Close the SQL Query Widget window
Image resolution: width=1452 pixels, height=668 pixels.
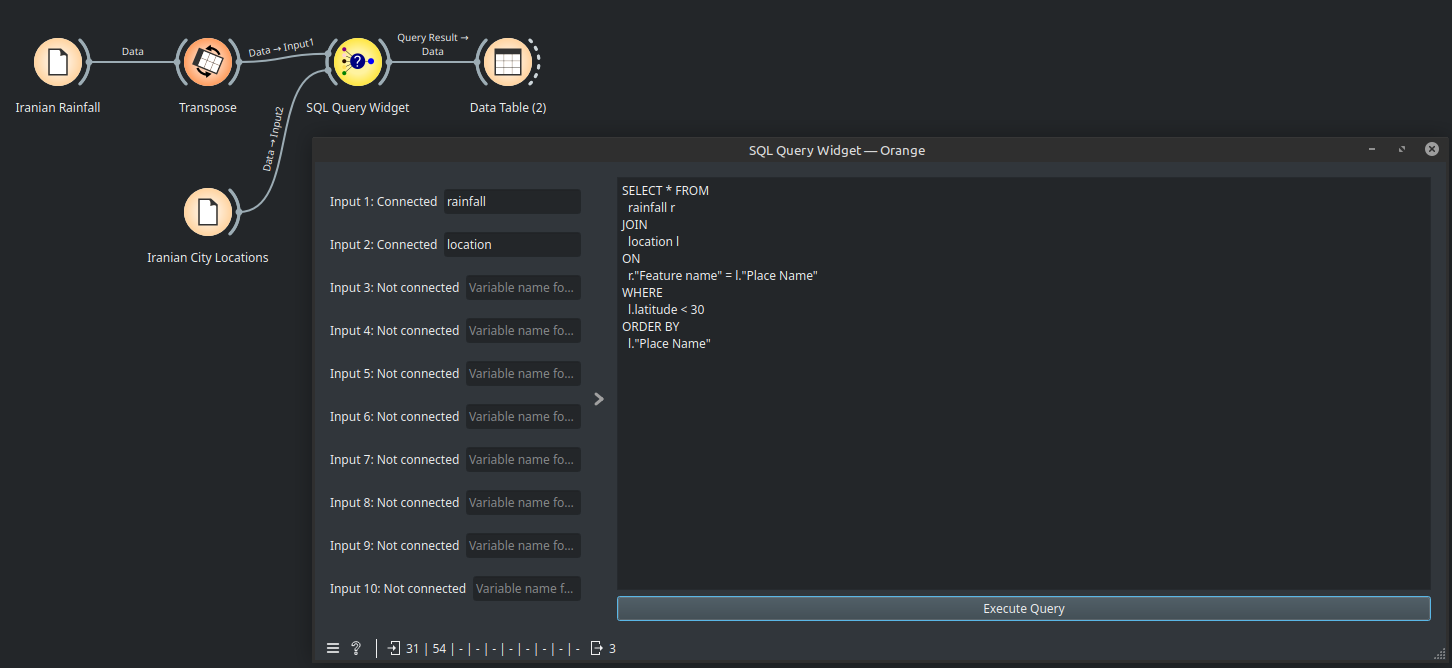pos(1431,149)
